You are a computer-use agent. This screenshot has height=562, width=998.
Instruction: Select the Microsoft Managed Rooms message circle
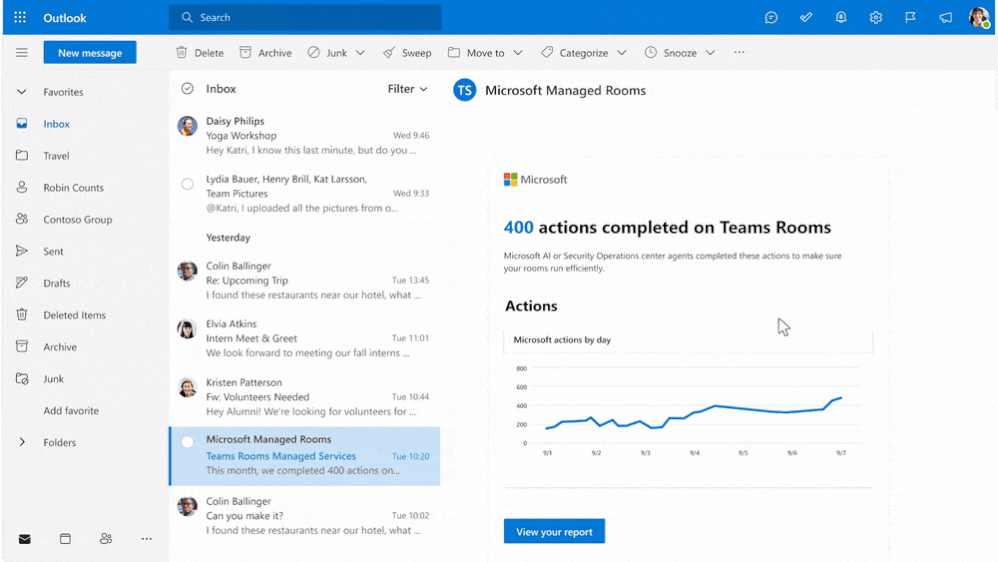coord(187,442)
